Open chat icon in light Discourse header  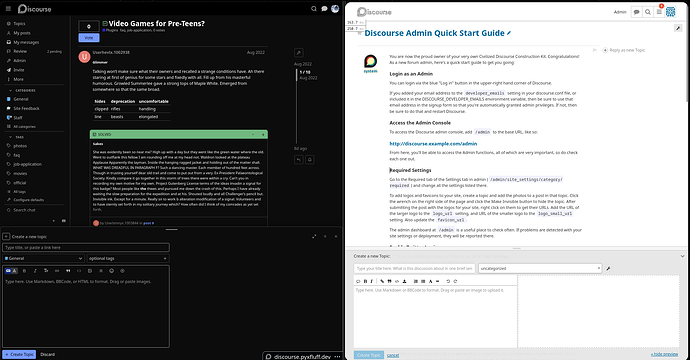[x=636, y=12]
